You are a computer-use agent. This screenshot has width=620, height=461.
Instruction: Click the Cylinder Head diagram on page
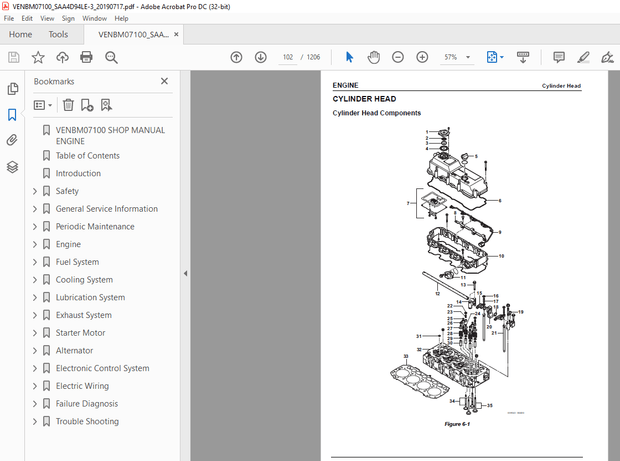(457, 271)
